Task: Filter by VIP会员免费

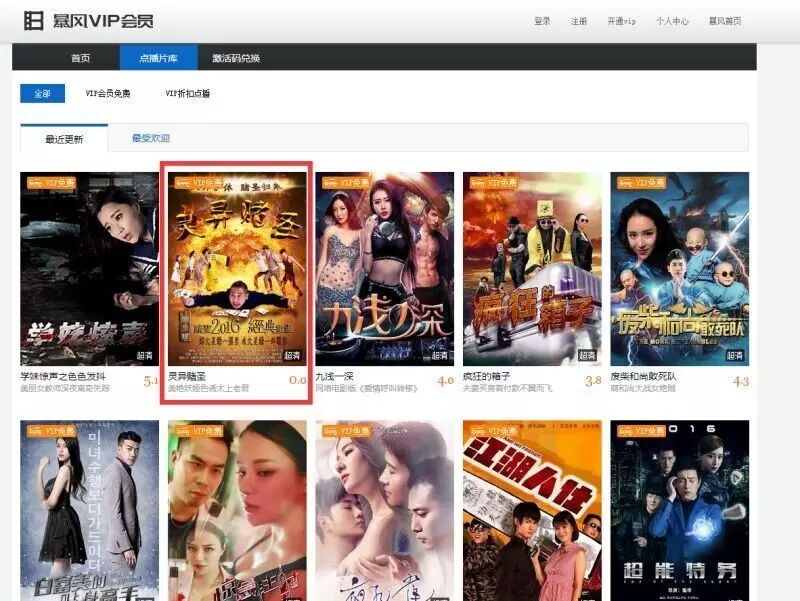Action: coord(108,93)
